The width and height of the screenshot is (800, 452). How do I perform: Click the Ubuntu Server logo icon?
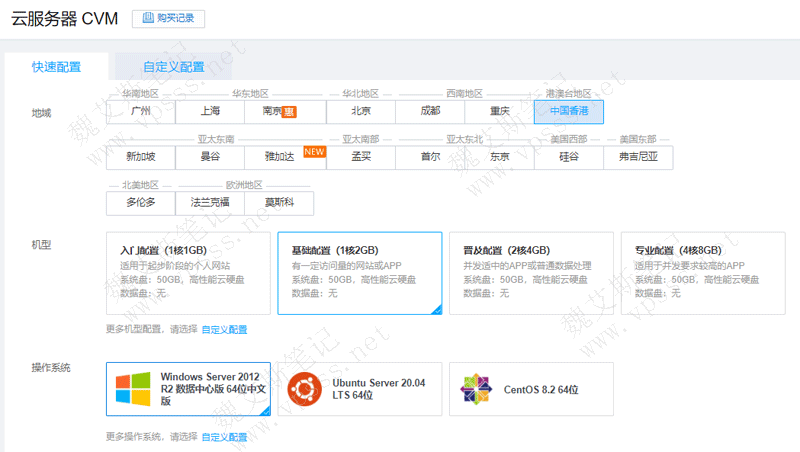point(305,389)
